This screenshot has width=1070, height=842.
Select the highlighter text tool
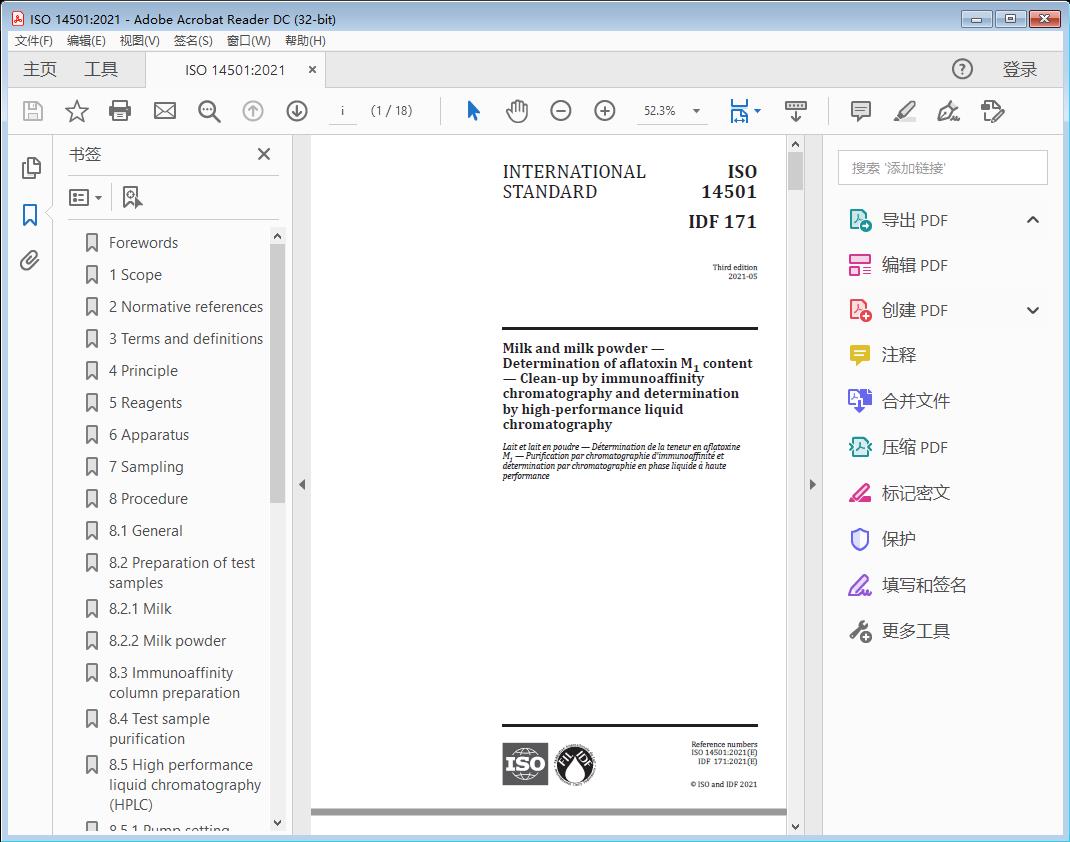(x=904, y=111)
